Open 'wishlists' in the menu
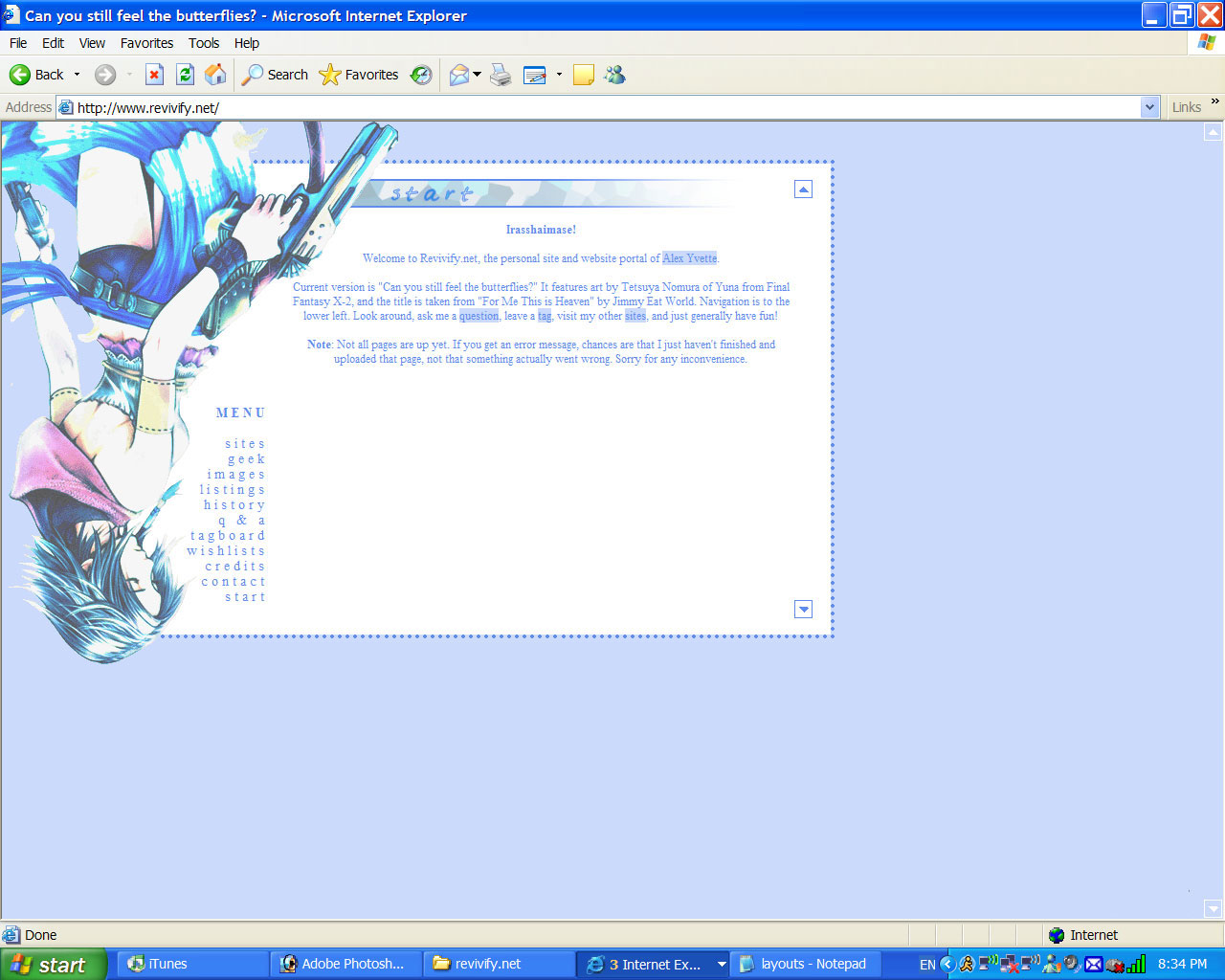This screenshot has height=980, width=1225. click(x=226, y=551)
